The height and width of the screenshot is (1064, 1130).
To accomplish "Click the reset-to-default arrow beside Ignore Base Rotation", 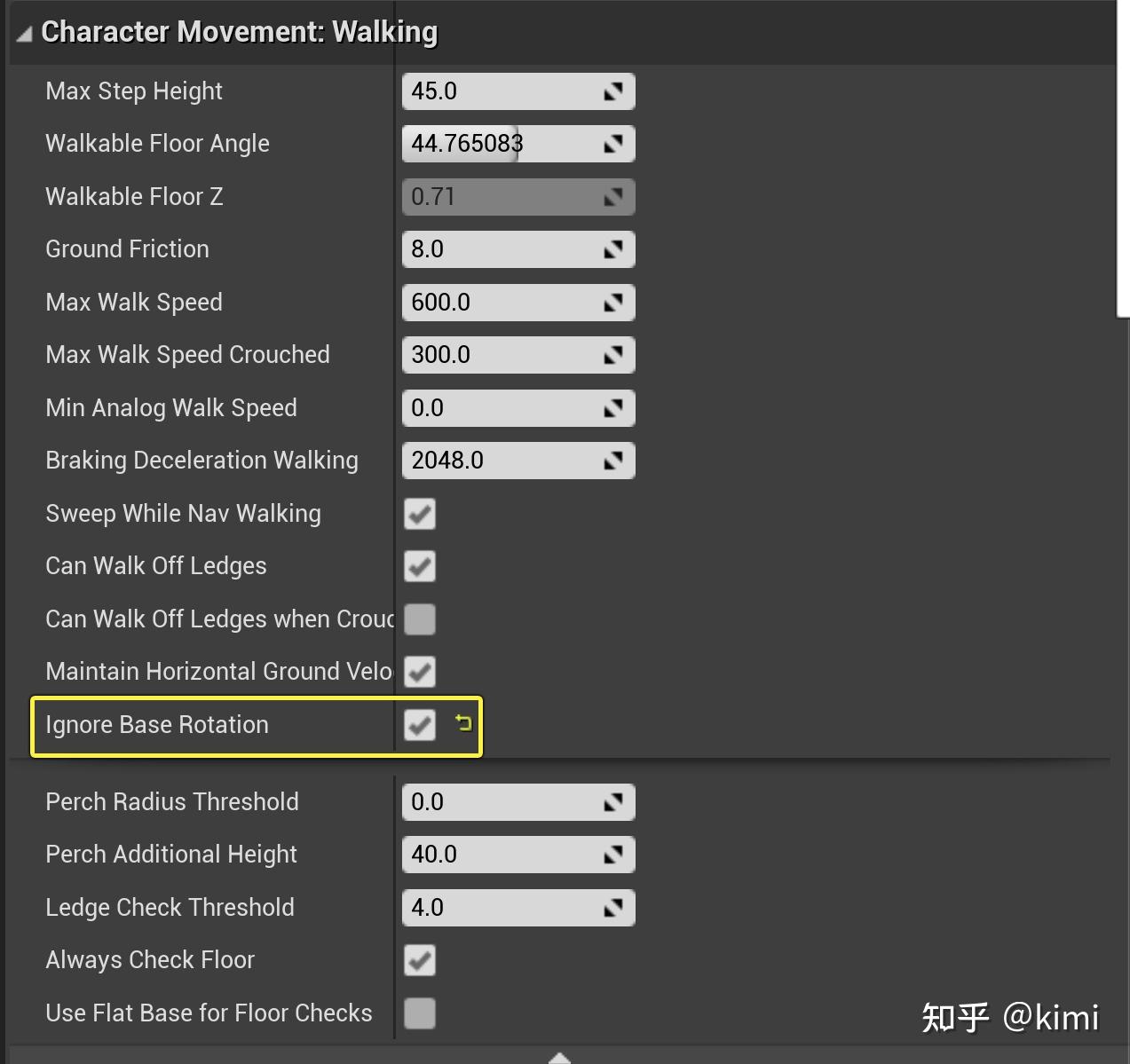I will pyautogui.click(x=463, y=725).
